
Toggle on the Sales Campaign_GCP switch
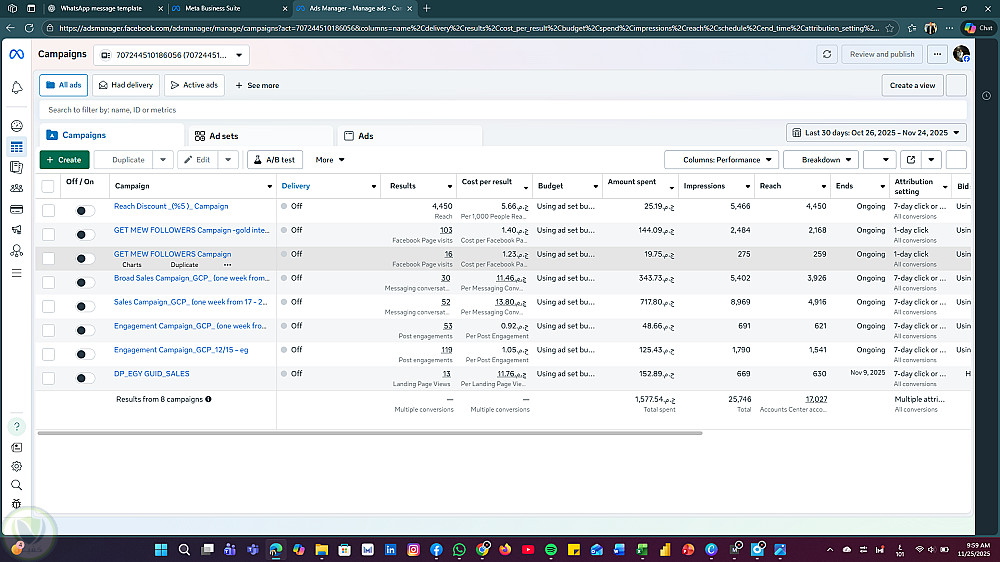84,306
